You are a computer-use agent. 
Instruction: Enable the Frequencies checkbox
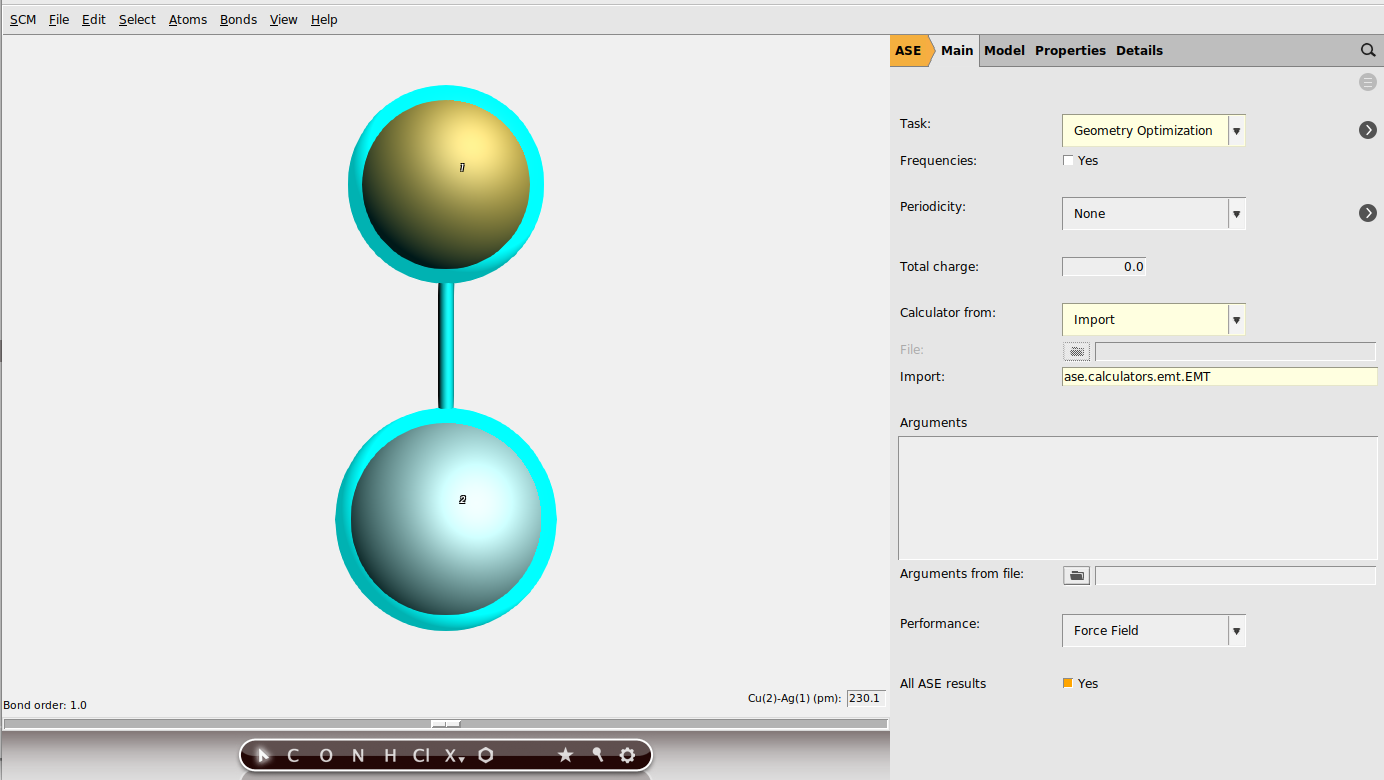click(x=1068, y=161)
